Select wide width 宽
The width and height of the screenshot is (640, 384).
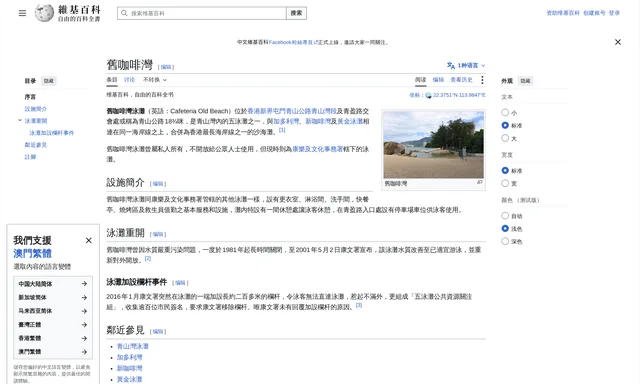click(x=505, y=183)
